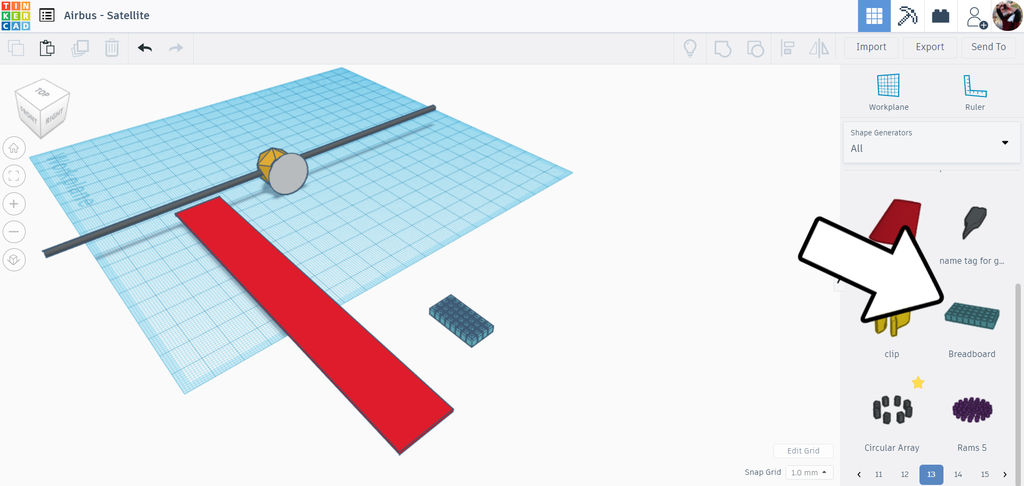Toggle the favorite star above Circular Array
The image size is (1024, 486).
click(918, 382)
